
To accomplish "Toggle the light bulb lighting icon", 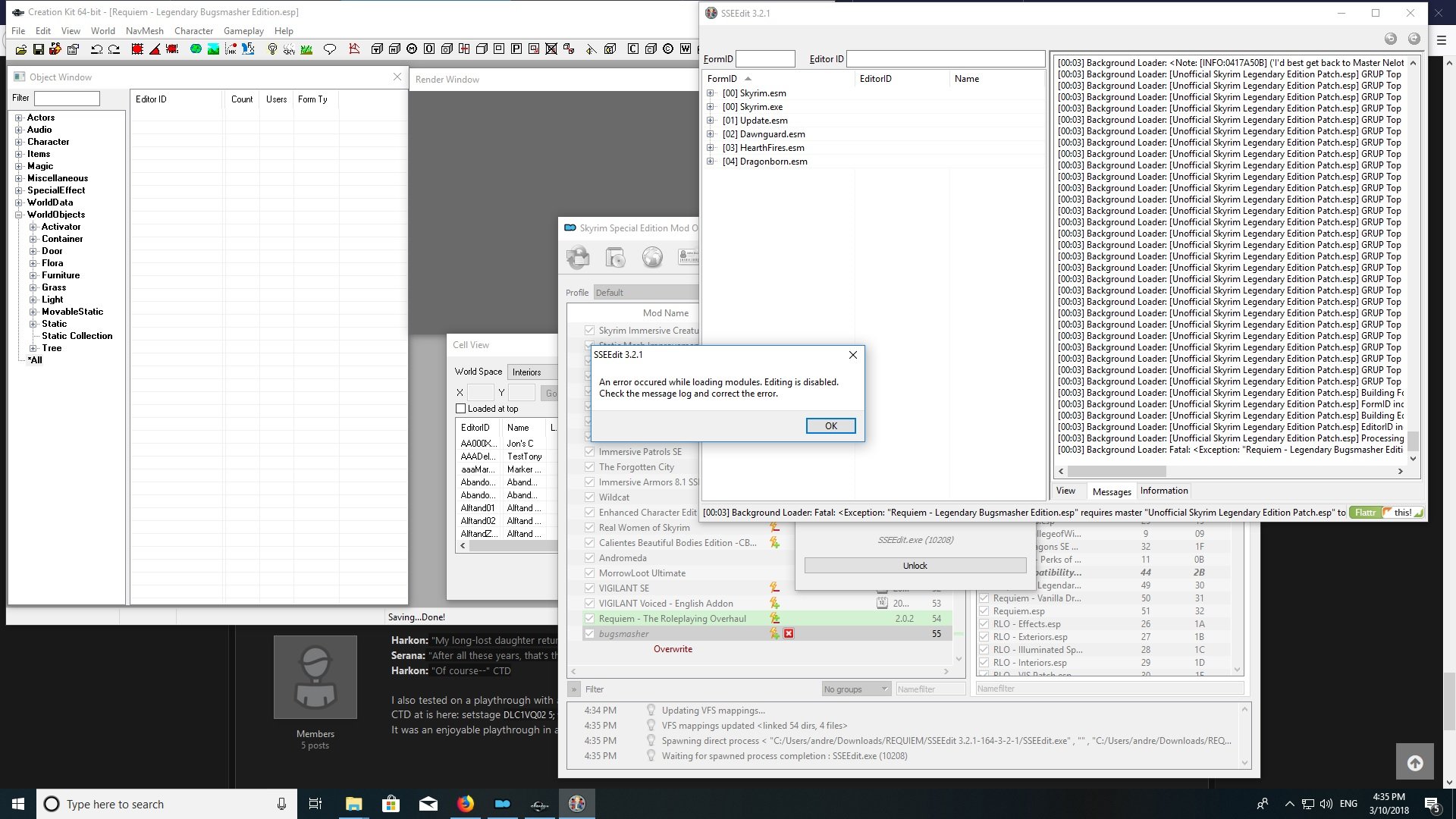I will 272,49.
